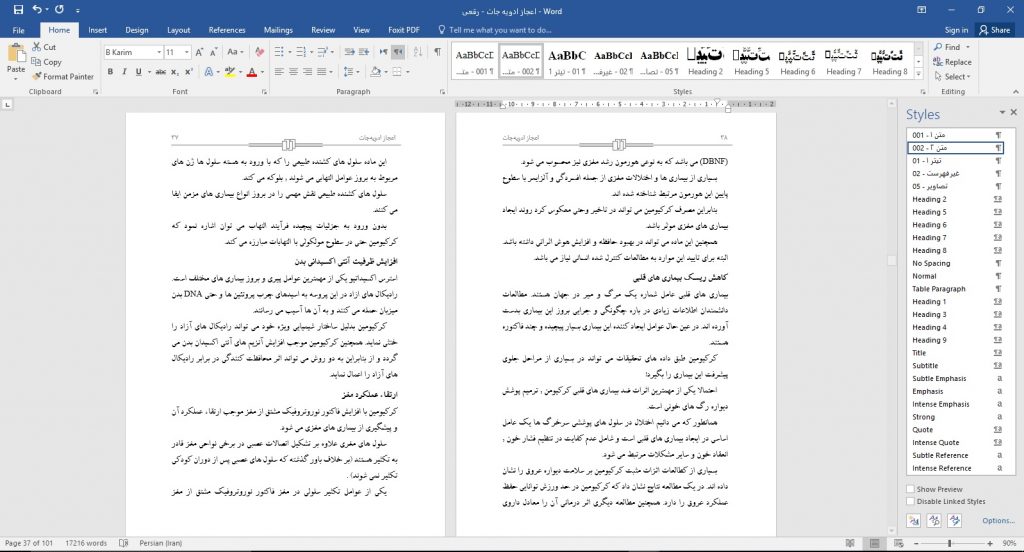
Task: Click the Save icon in title bar
Action: (x=18, y=10)
